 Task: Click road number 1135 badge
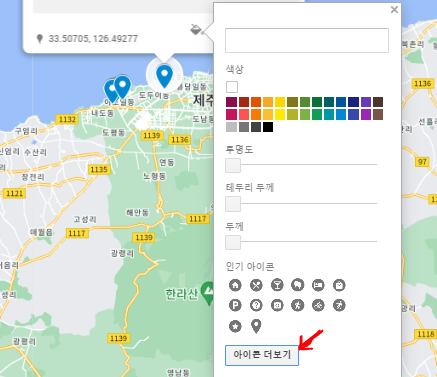99,169
